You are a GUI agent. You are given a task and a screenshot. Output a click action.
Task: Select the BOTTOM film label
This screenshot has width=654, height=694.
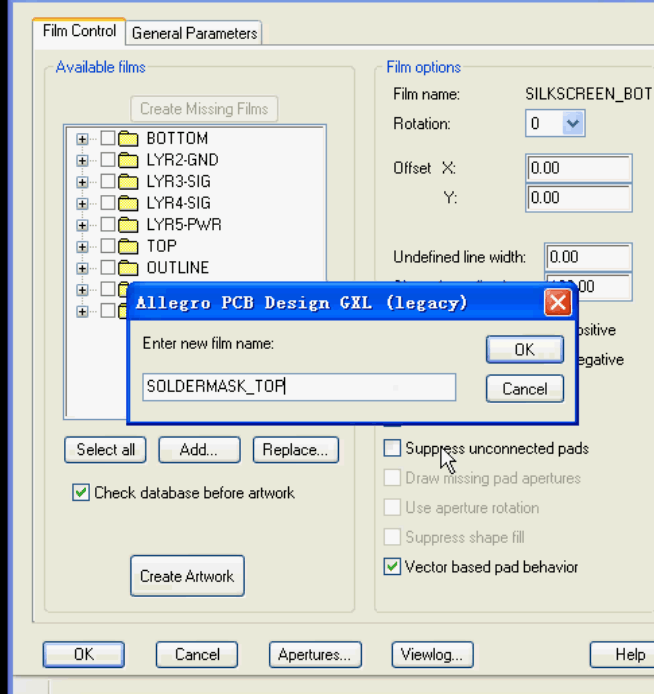[177, 139]
